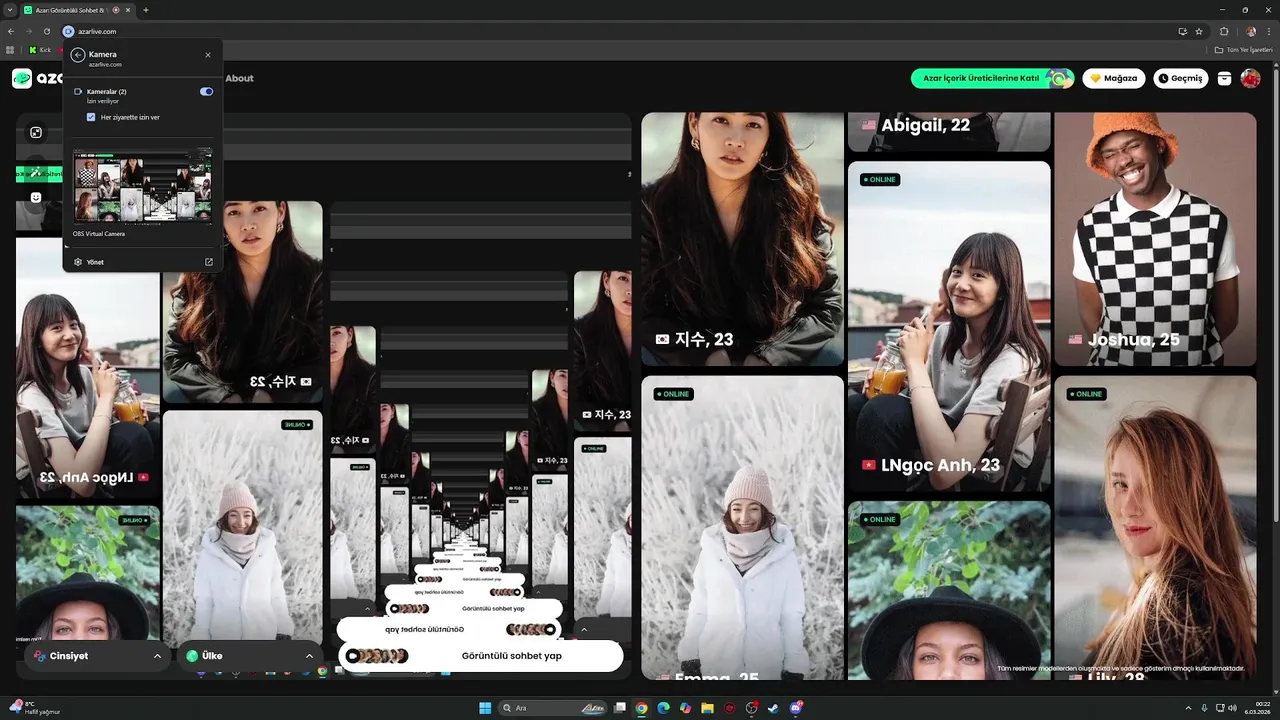Open the tab search dropdown arrow
The width and height of the screenshot is (1280, 720).
click(x=9, y=10)
